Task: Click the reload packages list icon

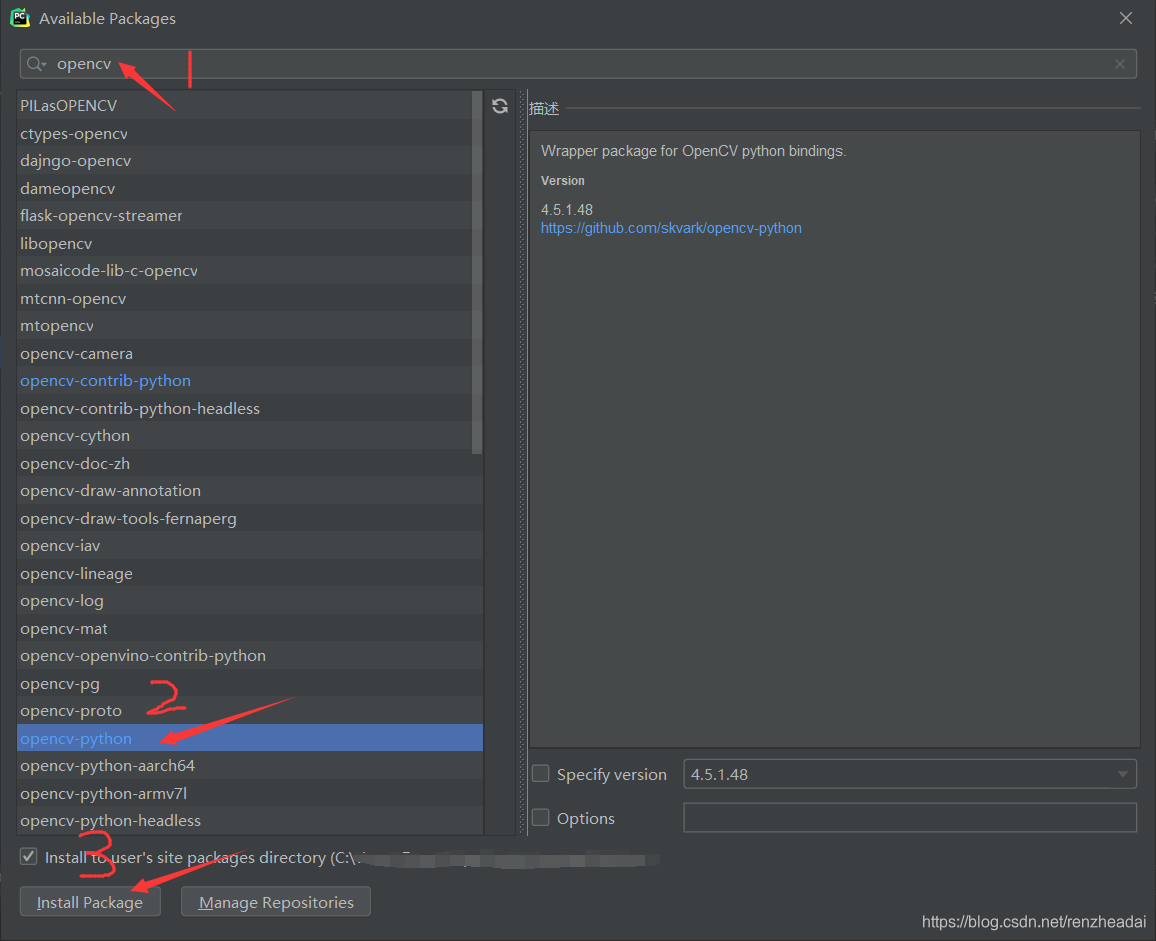Action: [500, 106]
